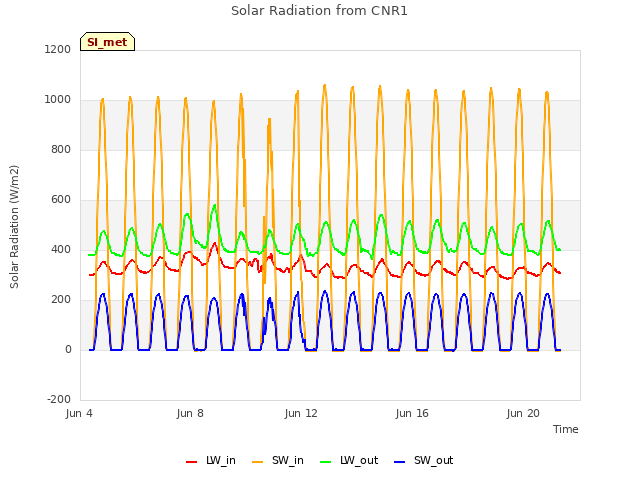Click the Solar Radiation (W/m2) axis label
This screenshot has height=480, width=640.
pyautogui.click(x=14, y=227)
